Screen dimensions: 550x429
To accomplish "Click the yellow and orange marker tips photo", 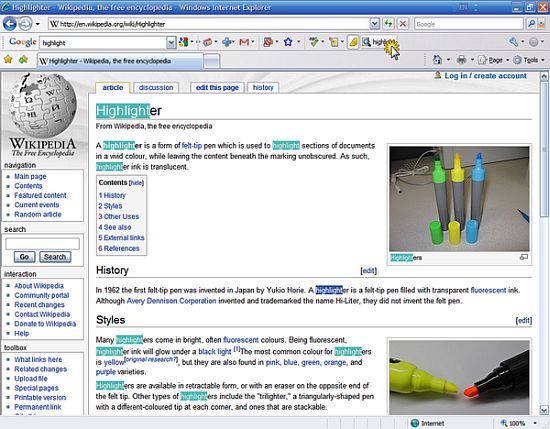I will point(459,377).
